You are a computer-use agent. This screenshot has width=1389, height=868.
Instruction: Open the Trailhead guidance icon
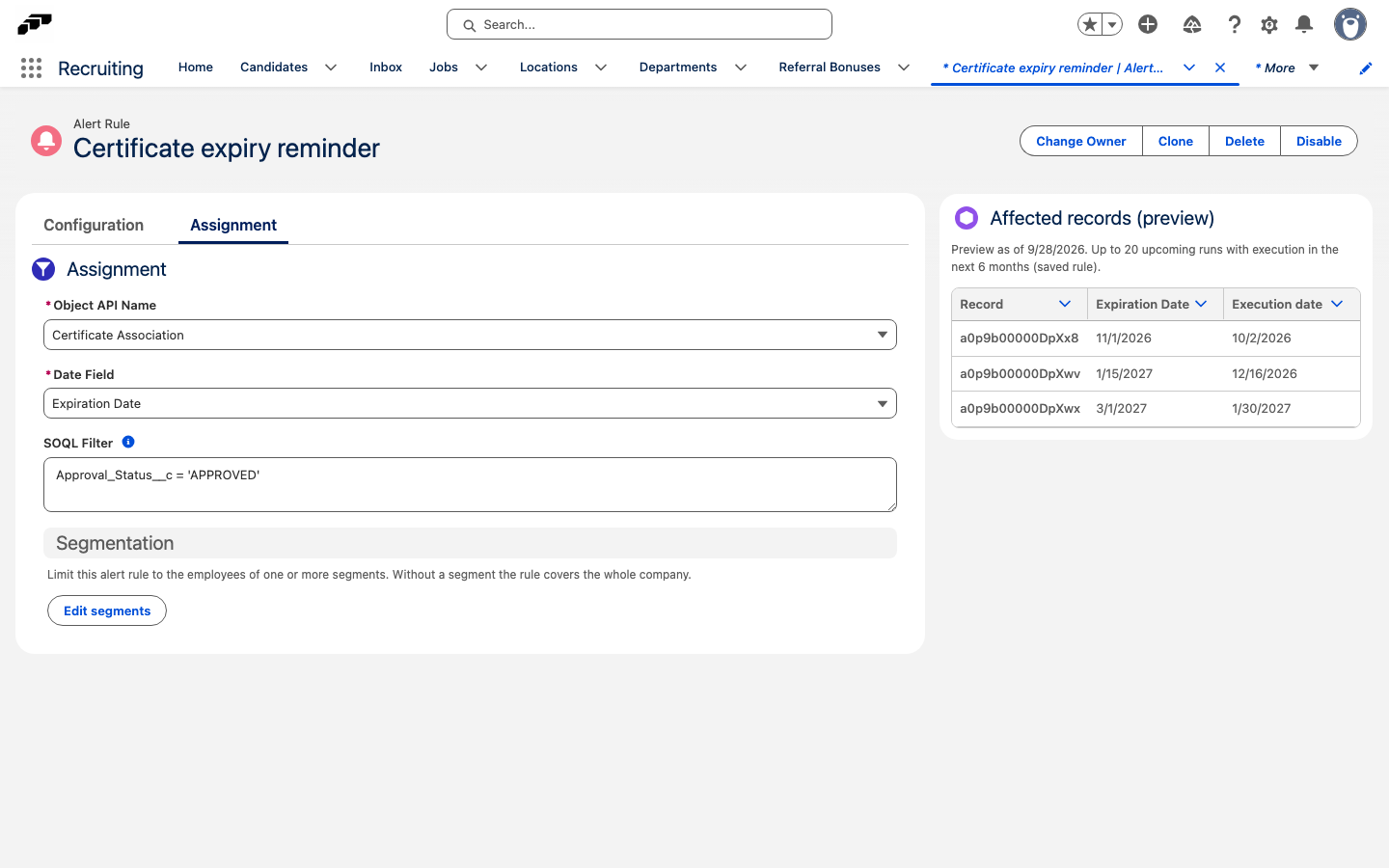point(1192,24)
